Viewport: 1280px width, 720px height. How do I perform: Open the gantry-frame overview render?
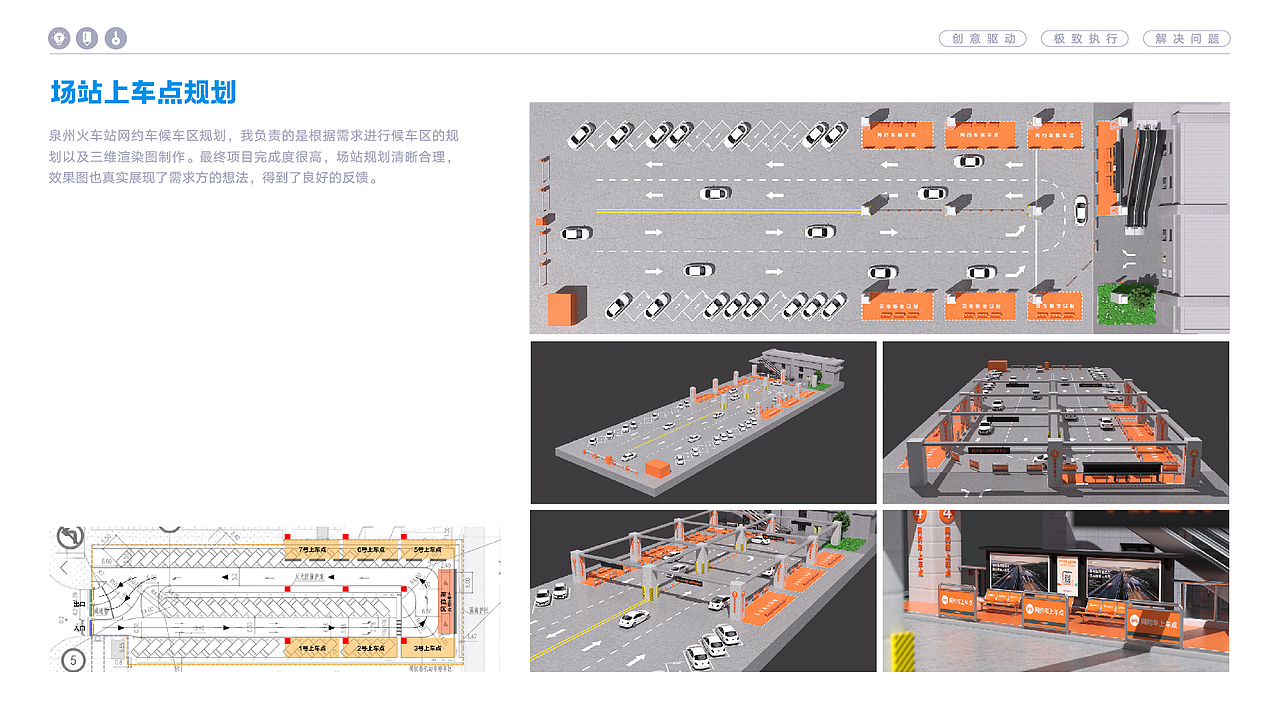(1056, 422)
